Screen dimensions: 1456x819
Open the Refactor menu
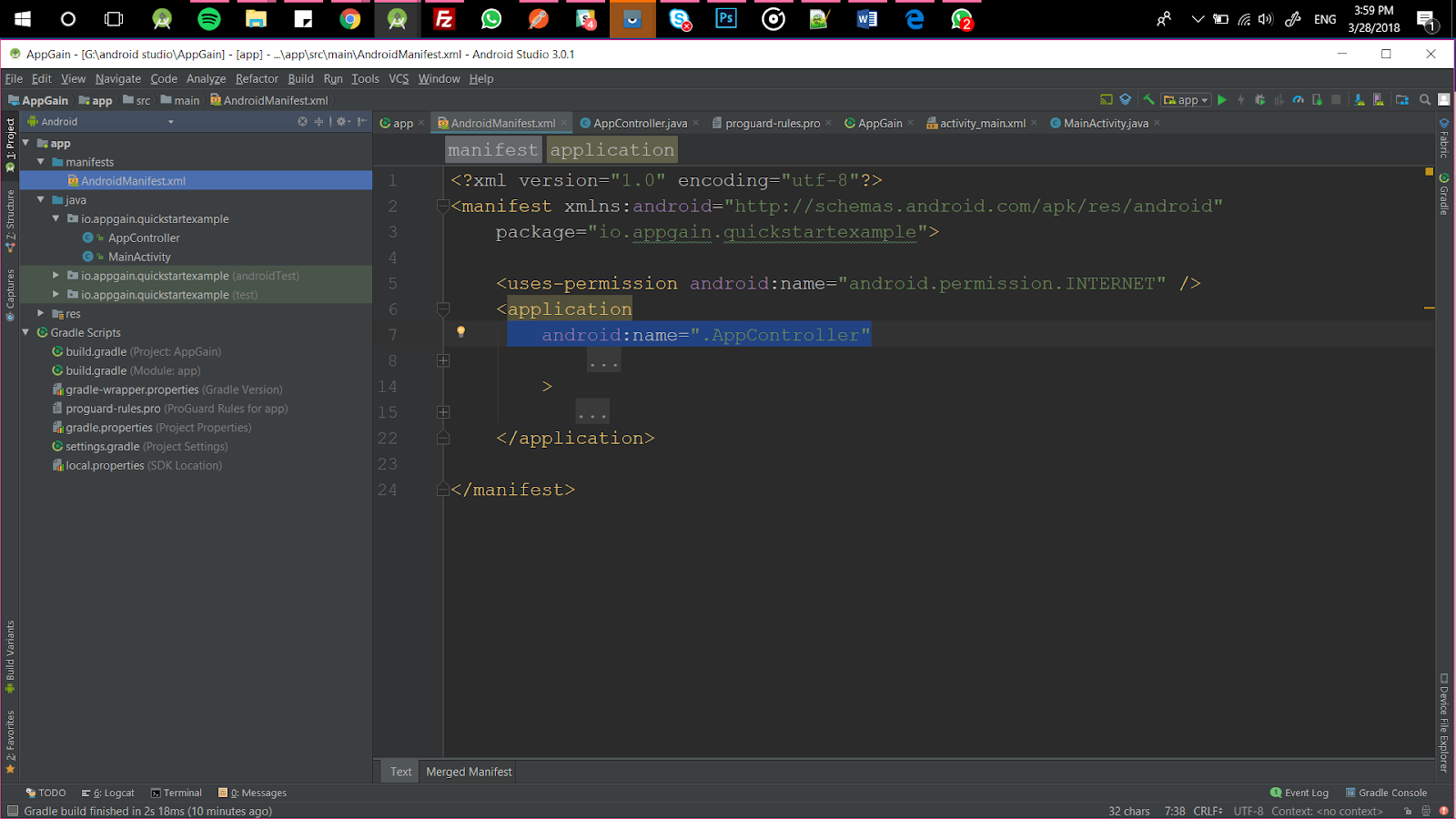257,79
